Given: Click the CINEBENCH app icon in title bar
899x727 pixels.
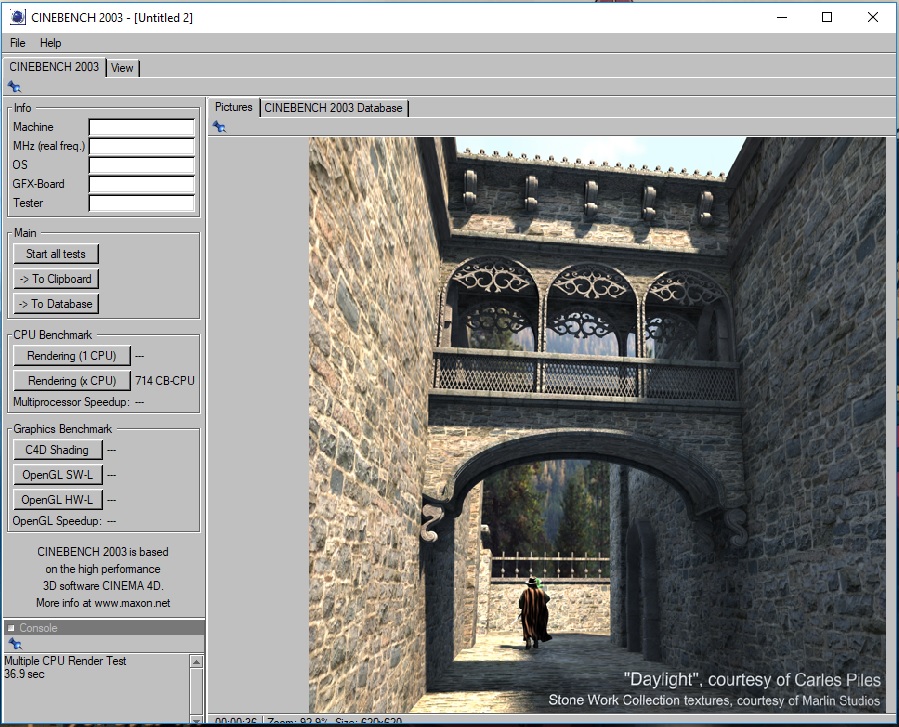Looking at the screenshot, I should coord(17,17).
